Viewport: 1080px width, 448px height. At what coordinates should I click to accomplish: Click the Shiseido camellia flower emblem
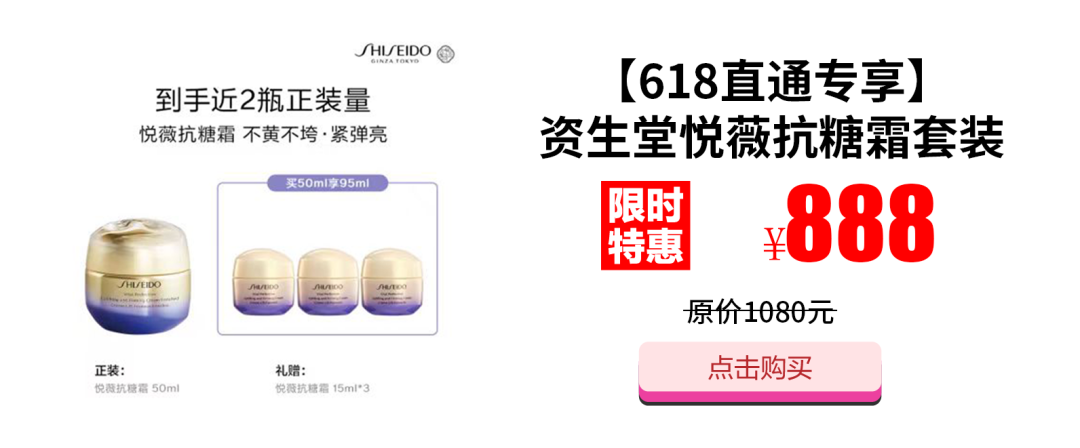tap(446, 54)
